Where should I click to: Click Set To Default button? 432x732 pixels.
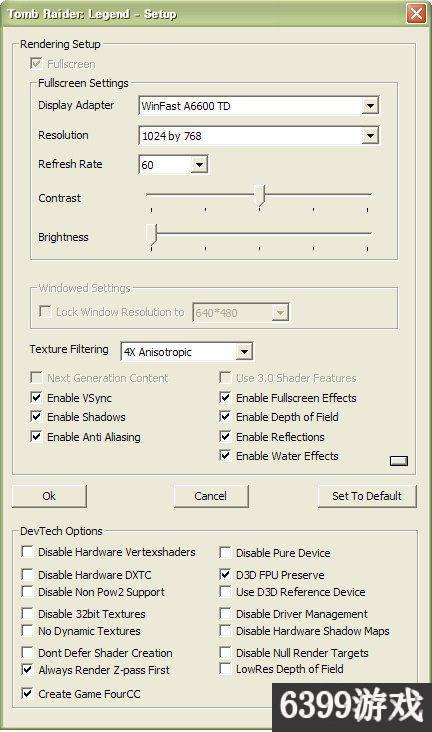click(367, 496)
